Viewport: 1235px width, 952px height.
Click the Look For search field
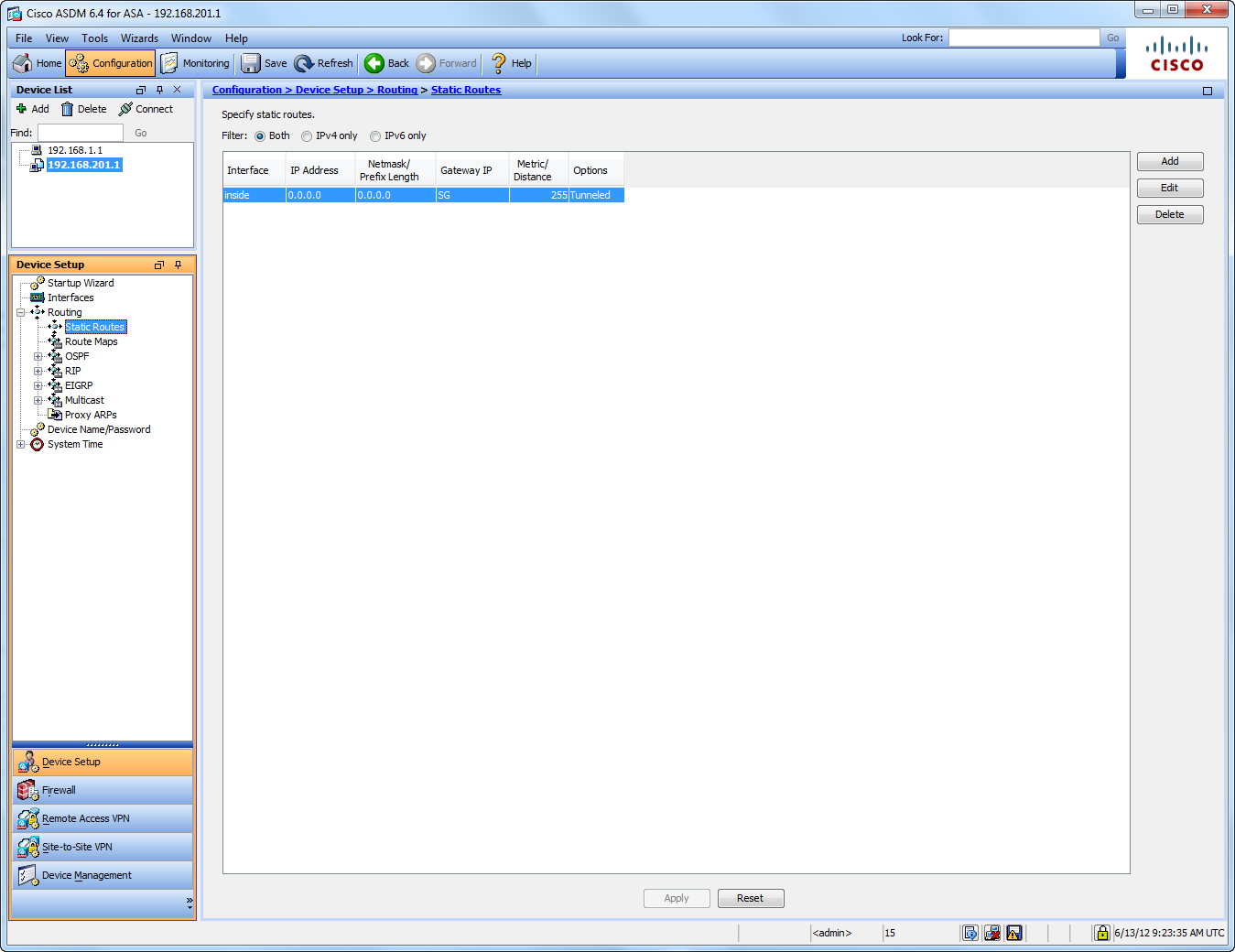1024,38
